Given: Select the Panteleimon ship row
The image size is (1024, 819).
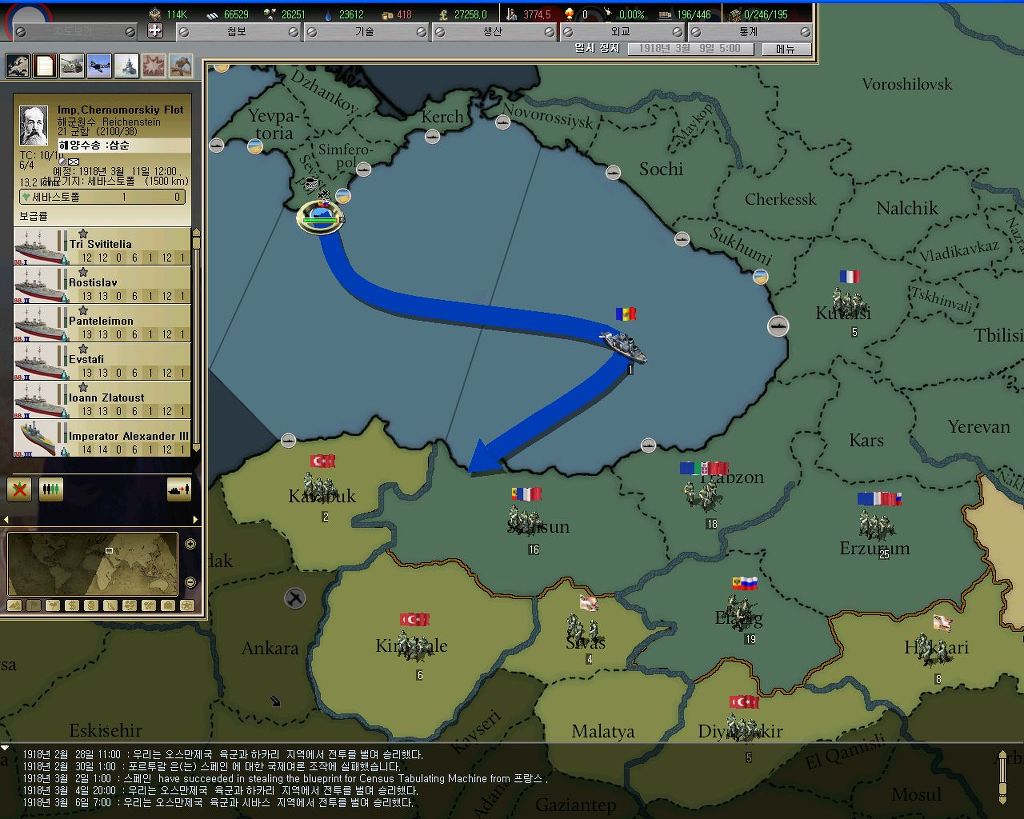Looking at the screenshot, I should coord(102,323).
